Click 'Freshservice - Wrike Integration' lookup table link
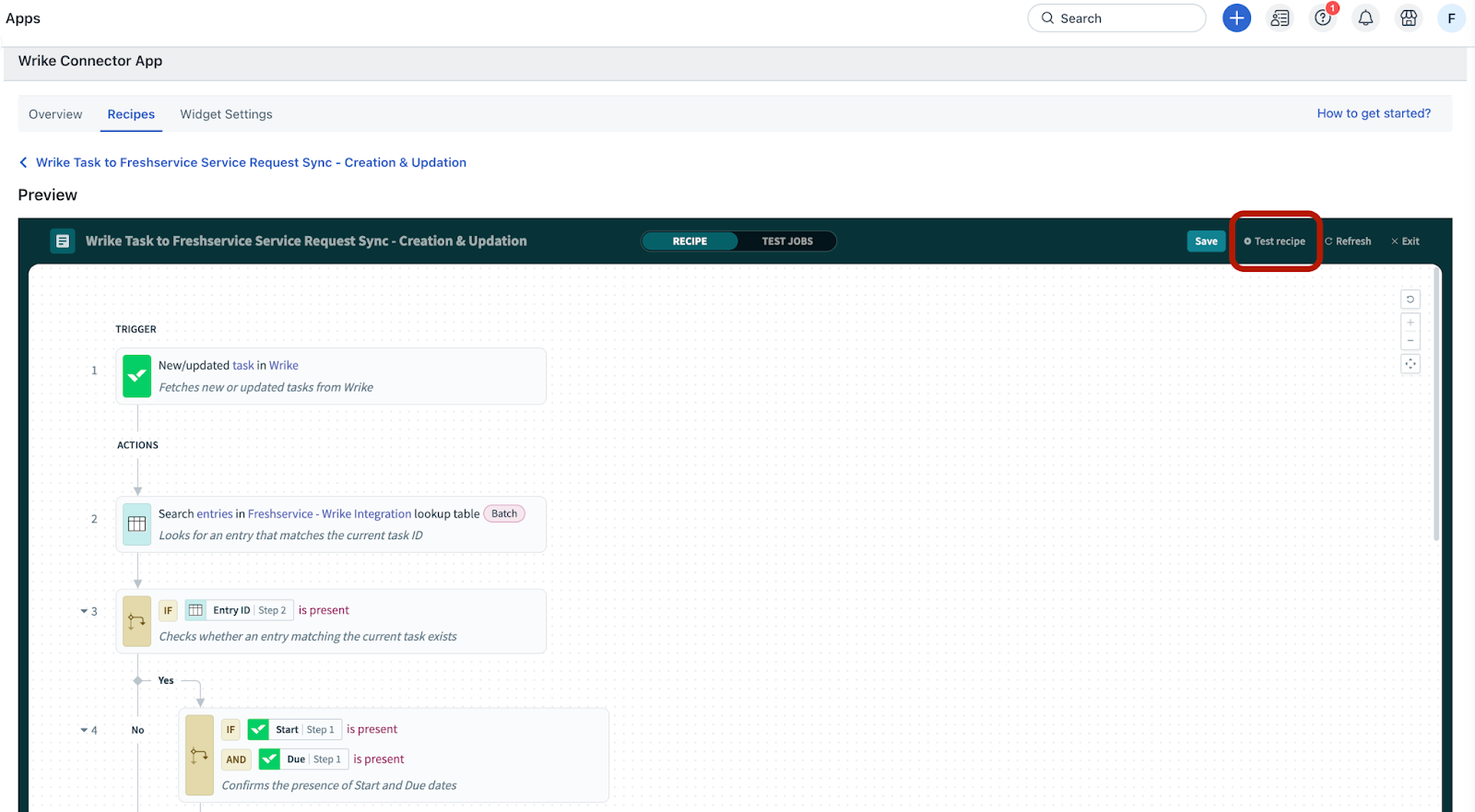Viewport: 1475px width, 812px height. (329, 513)
